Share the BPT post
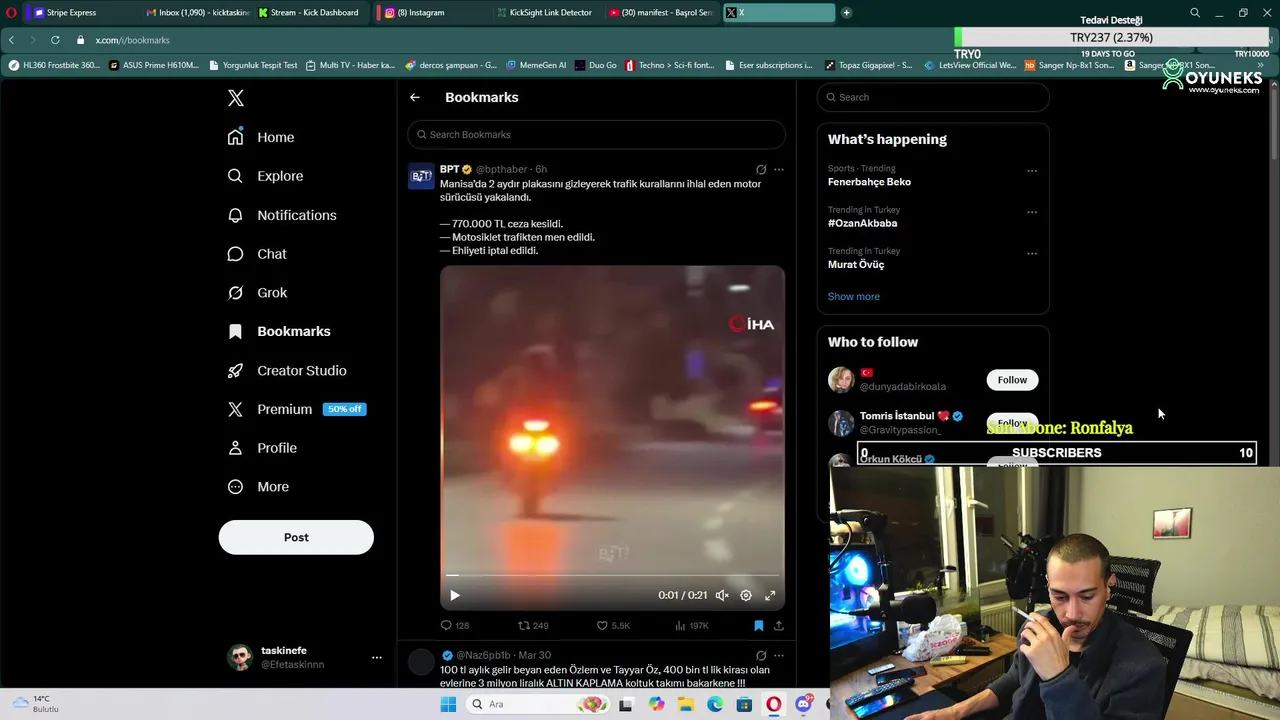 779,626
